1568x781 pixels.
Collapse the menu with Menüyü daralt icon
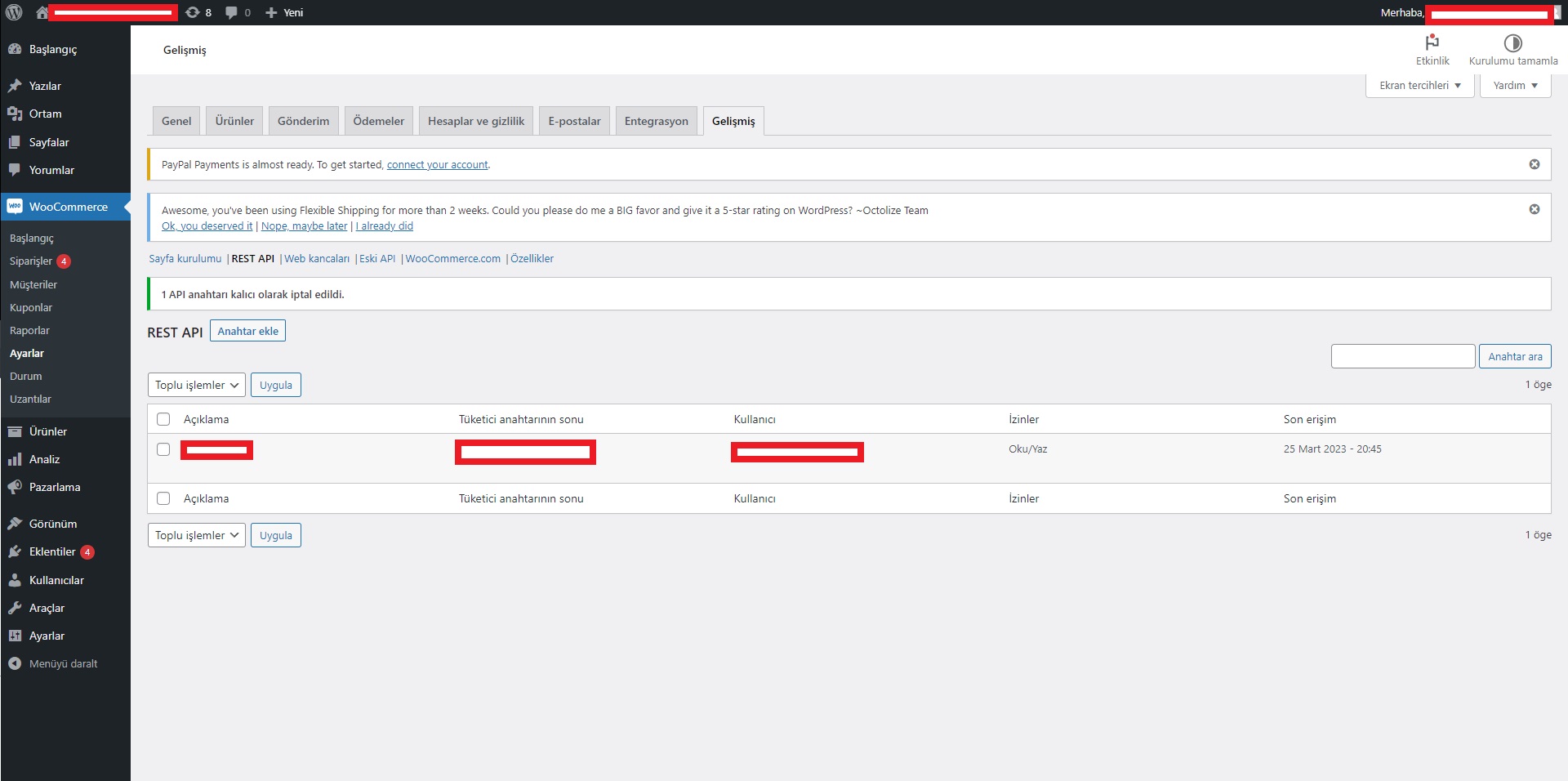point(15,663)
